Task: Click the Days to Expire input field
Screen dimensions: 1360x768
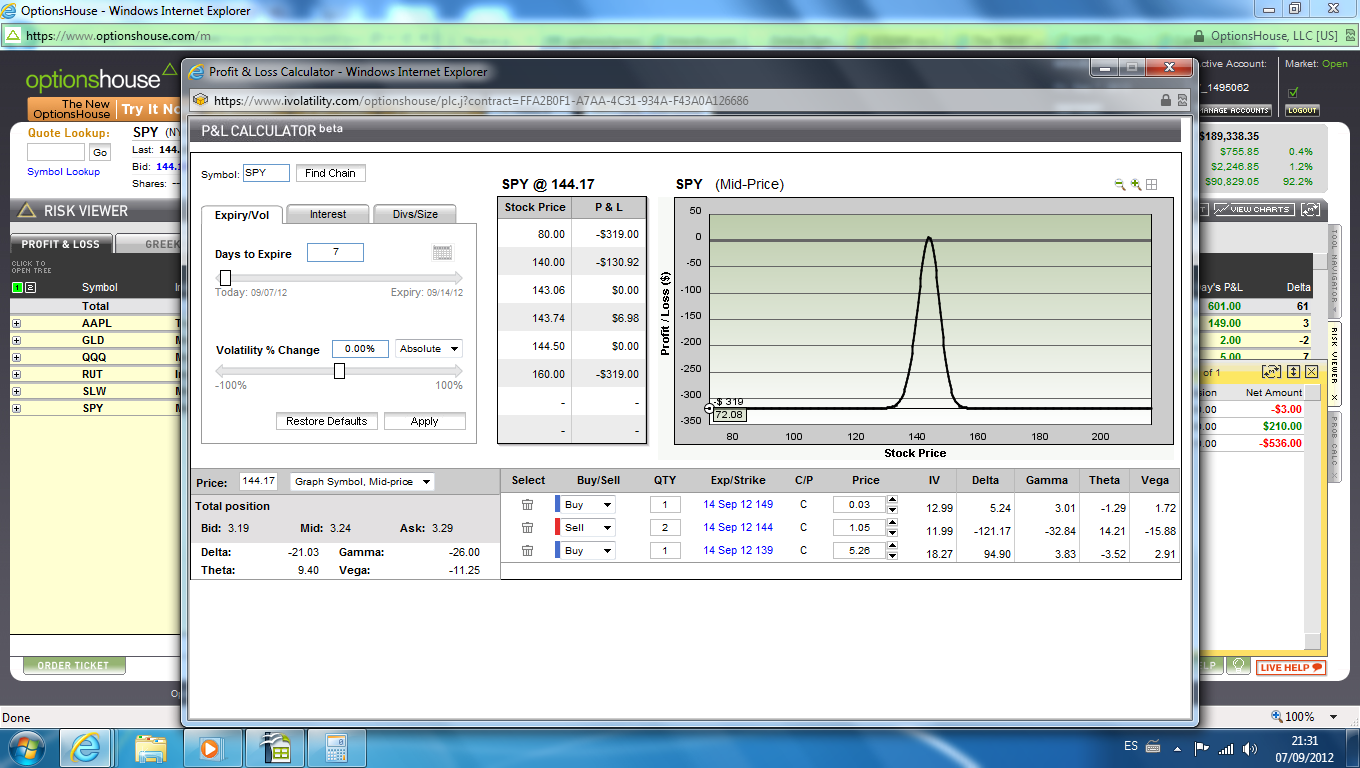Action: point(335,253)
